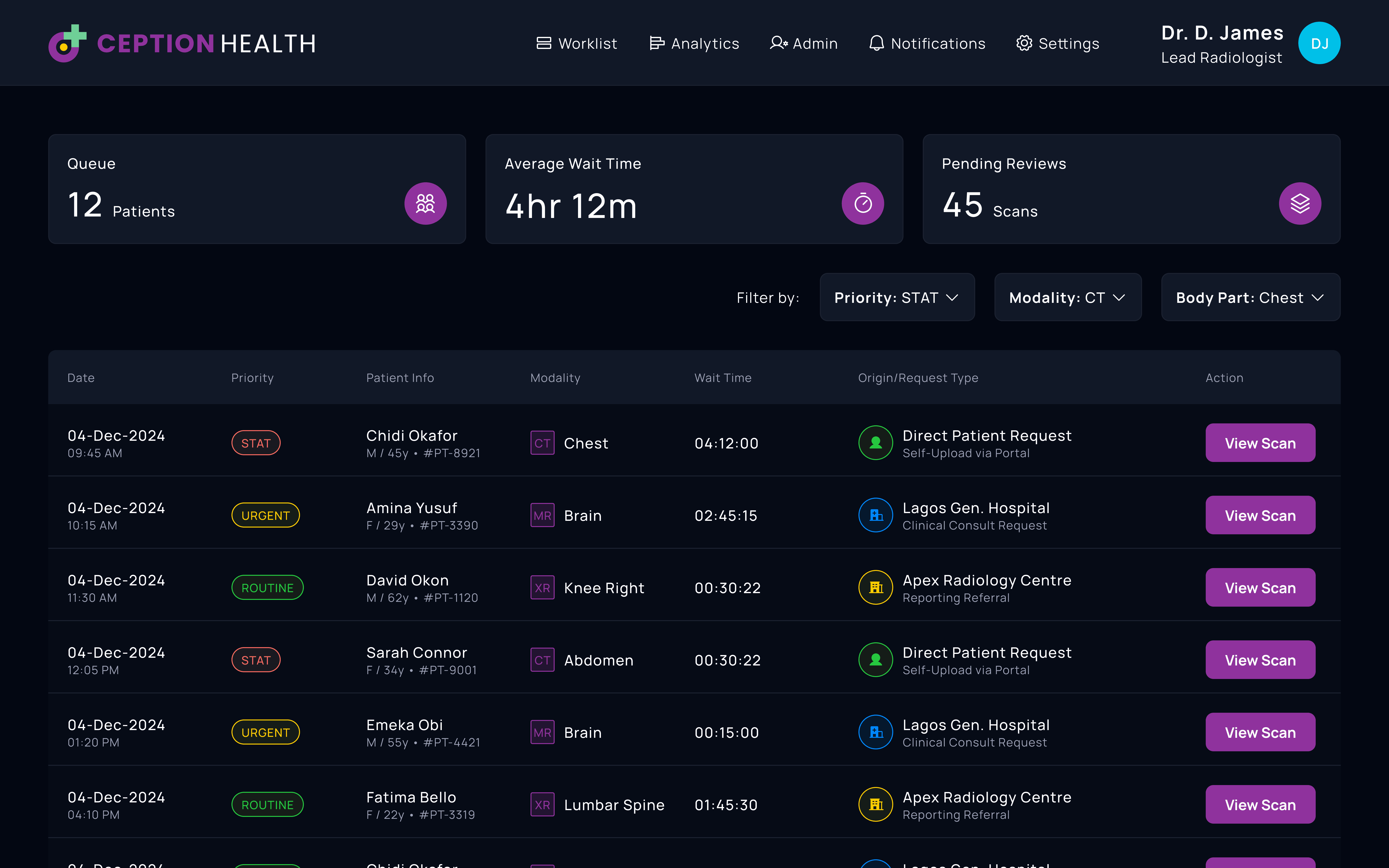Open the Analytics menu item

(x=694, y=44)
